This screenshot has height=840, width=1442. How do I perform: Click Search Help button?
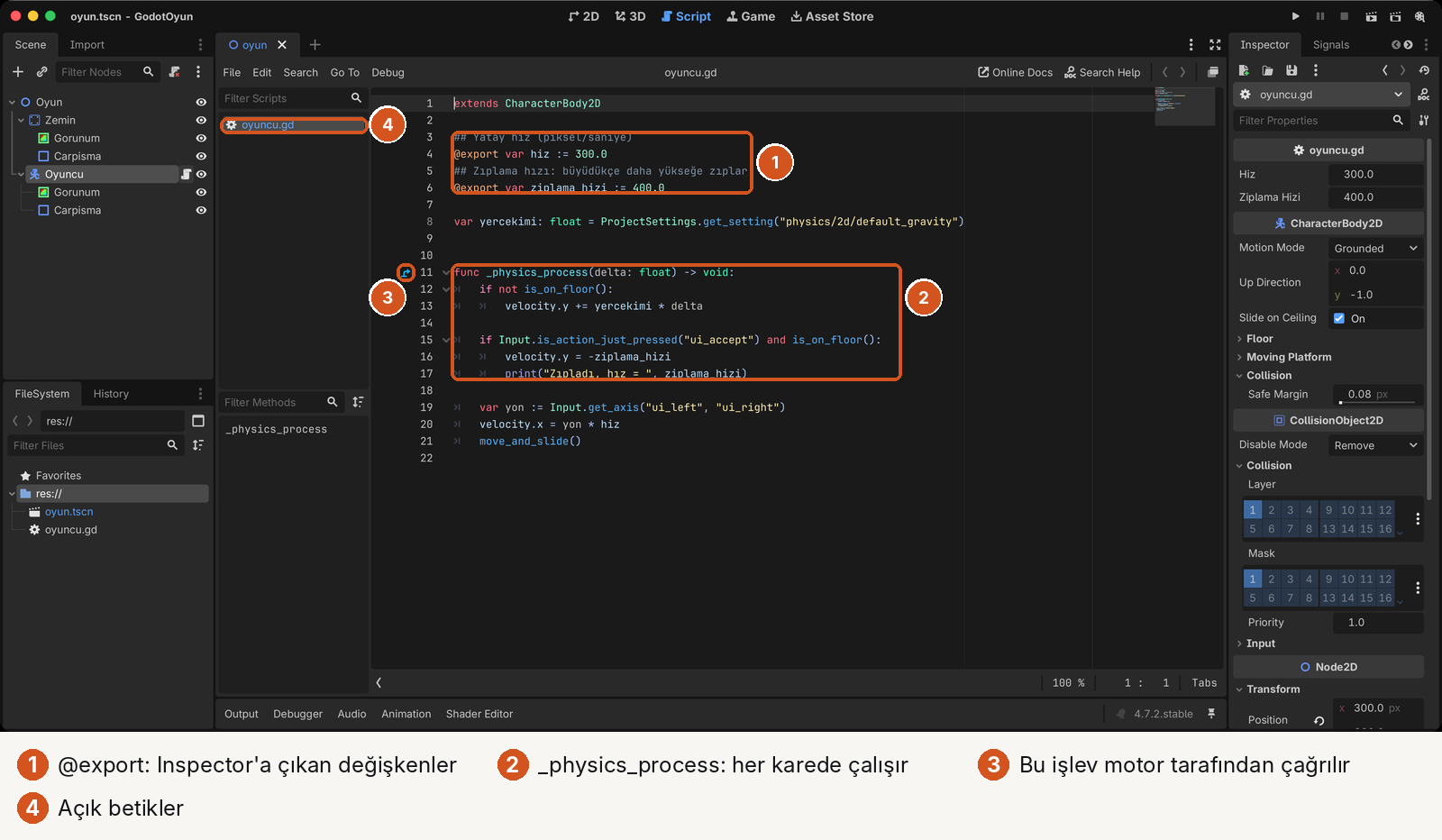pos(1102,73)
